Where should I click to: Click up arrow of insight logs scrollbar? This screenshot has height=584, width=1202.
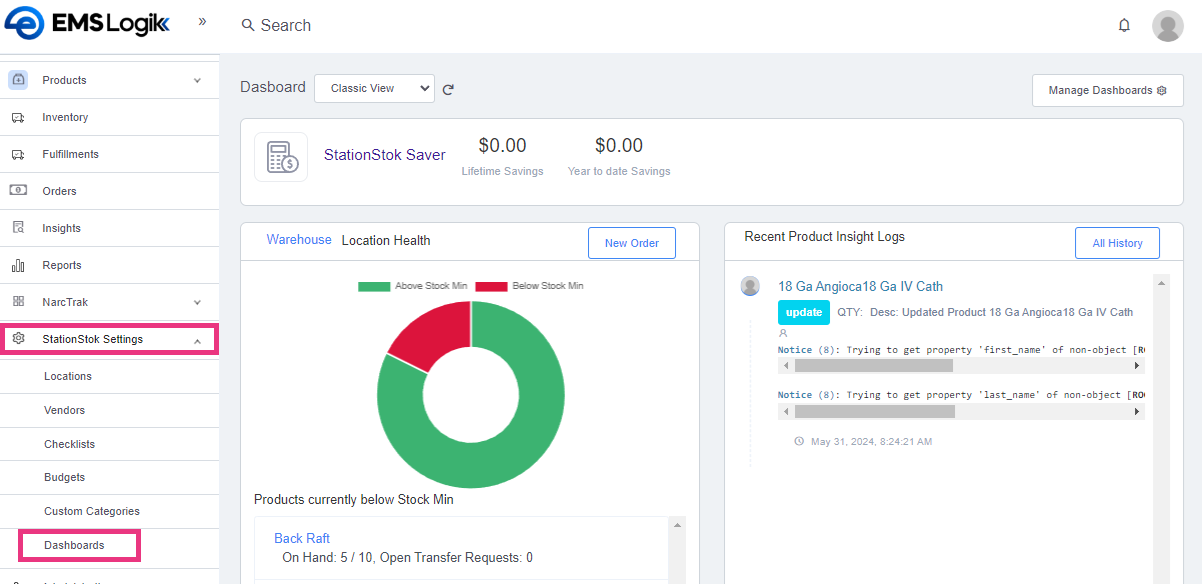pyautogui.click(x=1161, y=283)
